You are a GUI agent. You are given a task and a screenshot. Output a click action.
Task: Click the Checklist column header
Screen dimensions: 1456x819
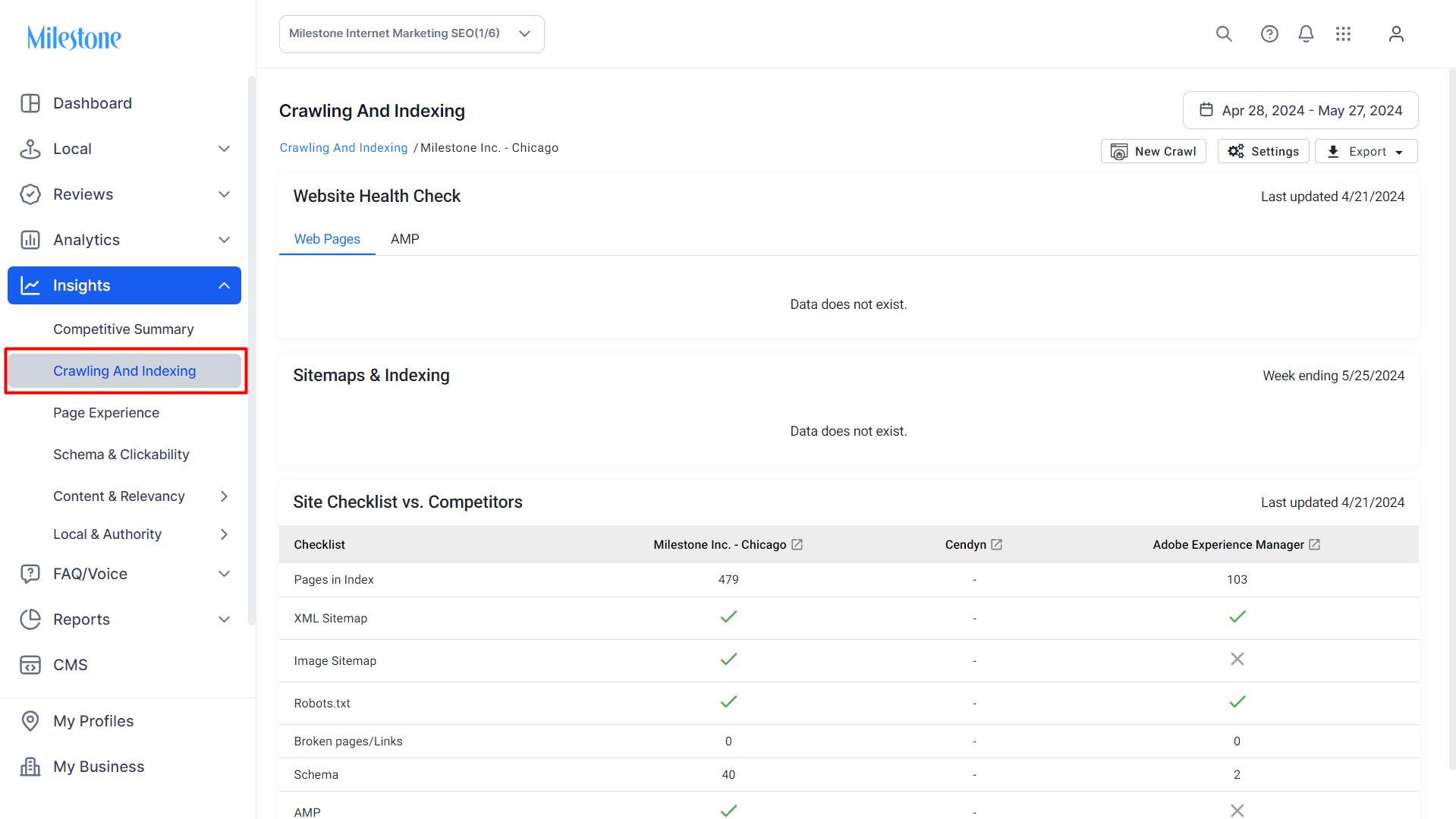point(319,545)
